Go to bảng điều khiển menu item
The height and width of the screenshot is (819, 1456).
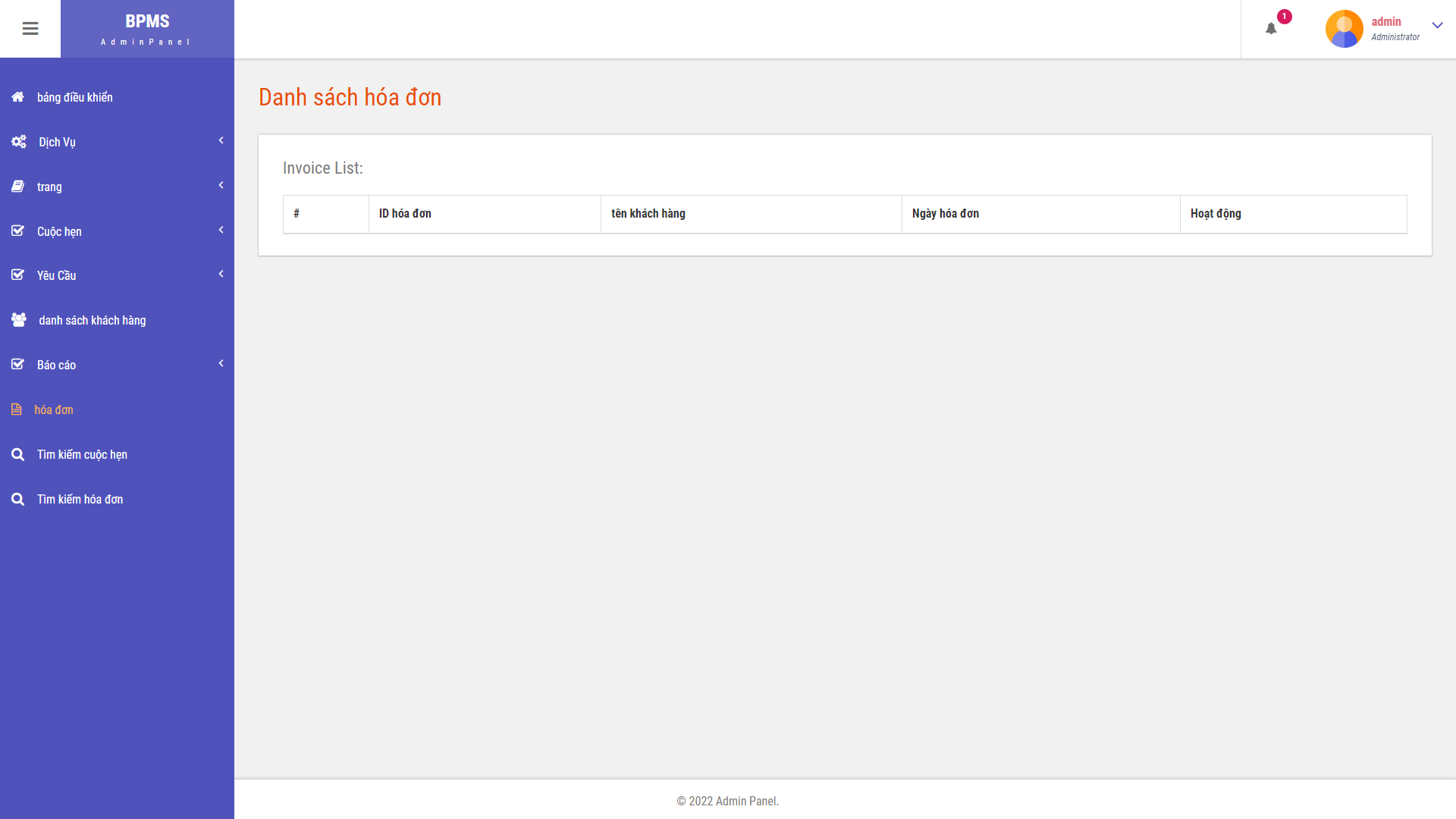pyautogui.click(x=75, y=97)
